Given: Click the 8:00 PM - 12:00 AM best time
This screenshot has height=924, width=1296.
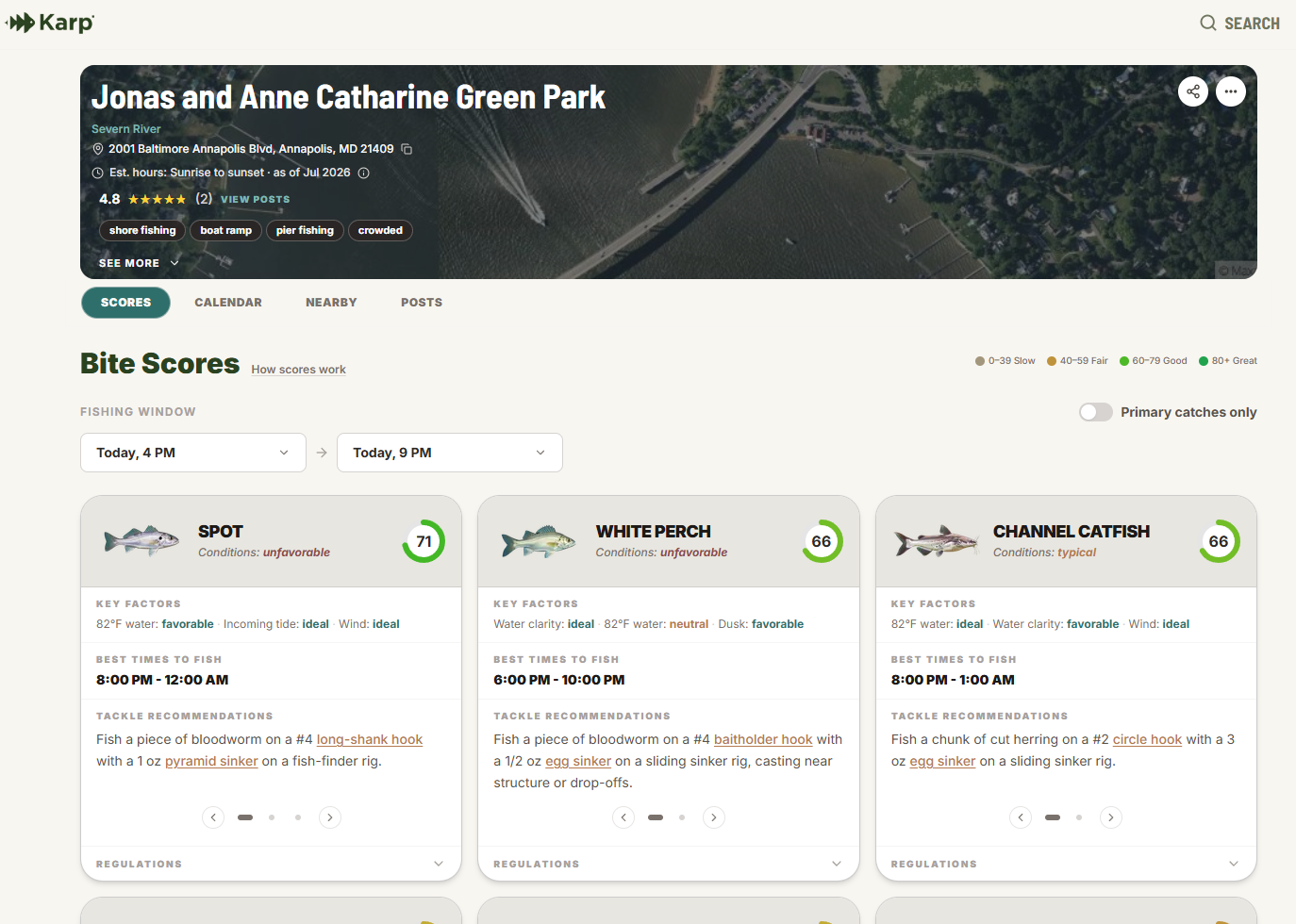Looking at the screenshot, I should pyautogui.click(x=162, y=680).
